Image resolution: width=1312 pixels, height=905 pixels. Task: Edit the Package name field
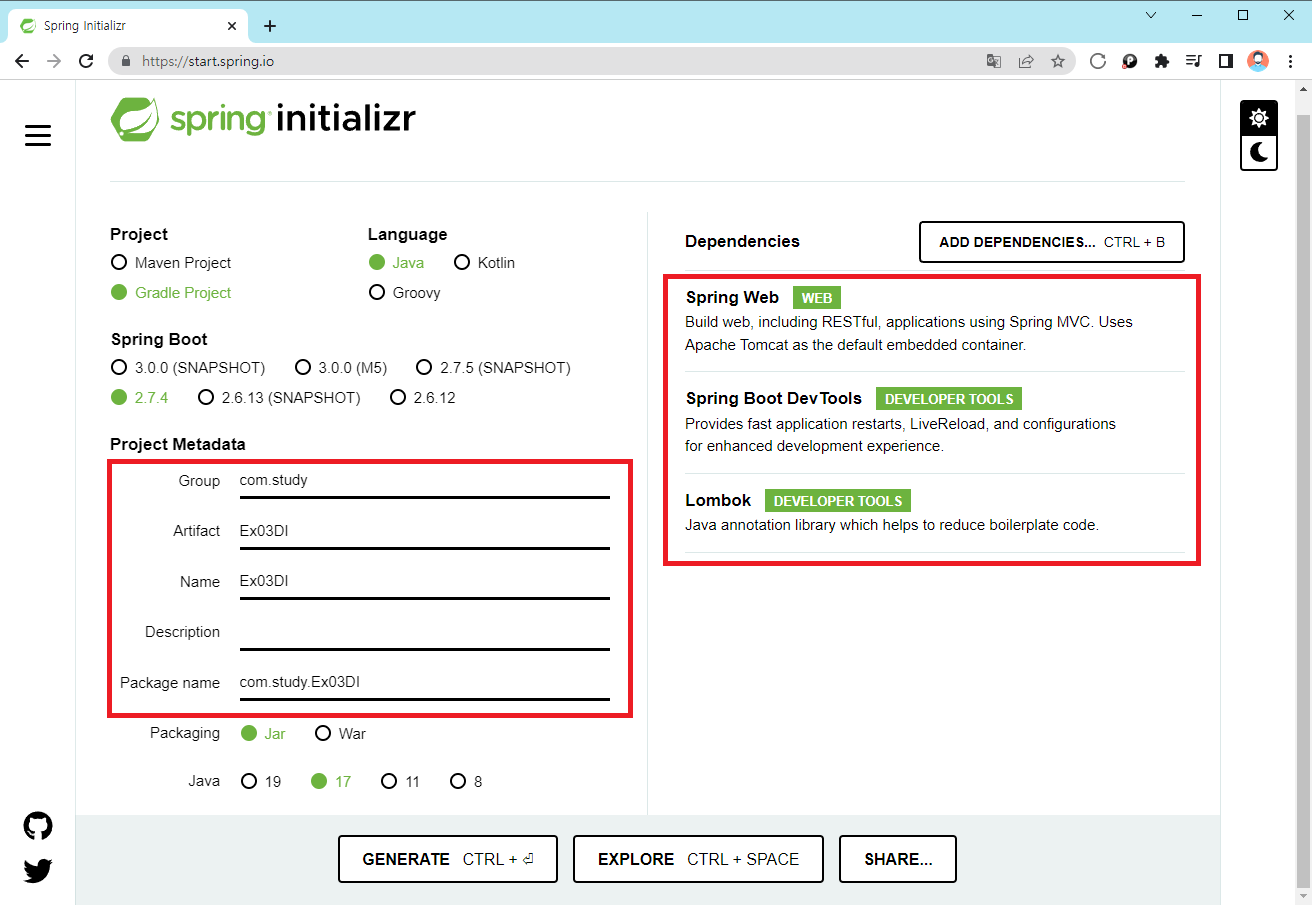click(x=424, y=682)
